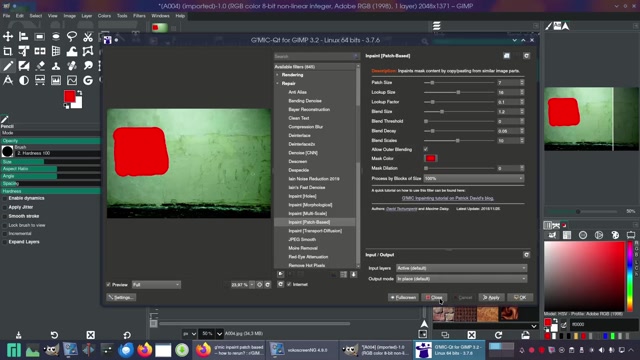Open the Settings... button
640x360 pixels.
[x=121, y=298]
